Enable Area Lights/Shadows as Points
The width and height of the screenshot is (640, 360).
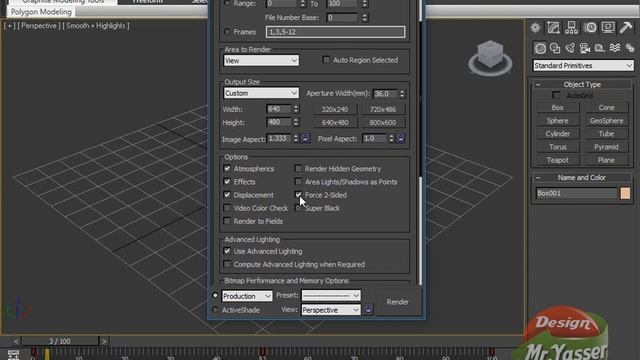(x=298, y=182)
